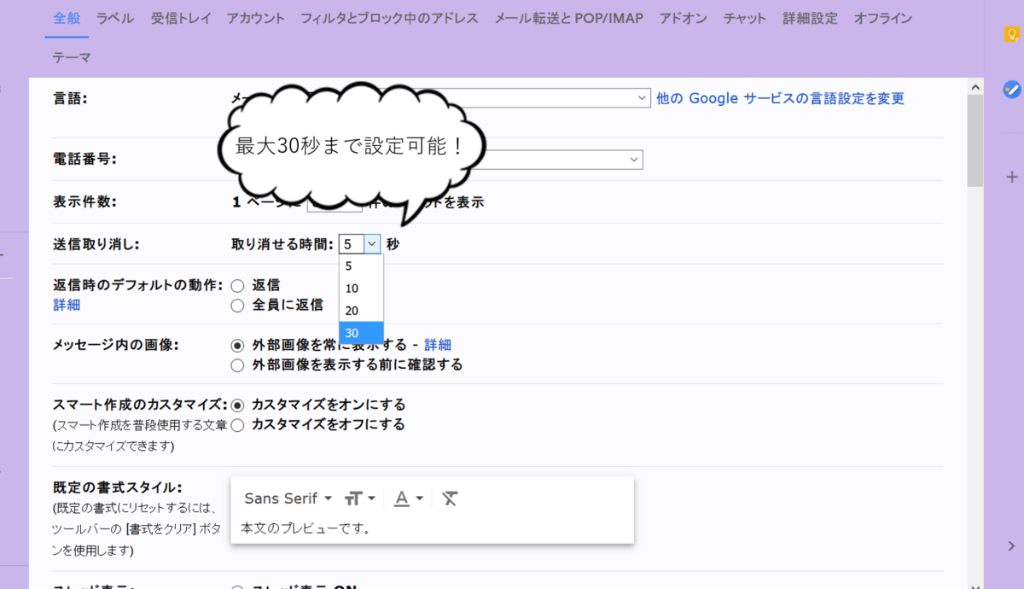Hide the side panel with the chevron arrow
This screenshot has height=589, width=1024.
click(x=1011, y=546)
